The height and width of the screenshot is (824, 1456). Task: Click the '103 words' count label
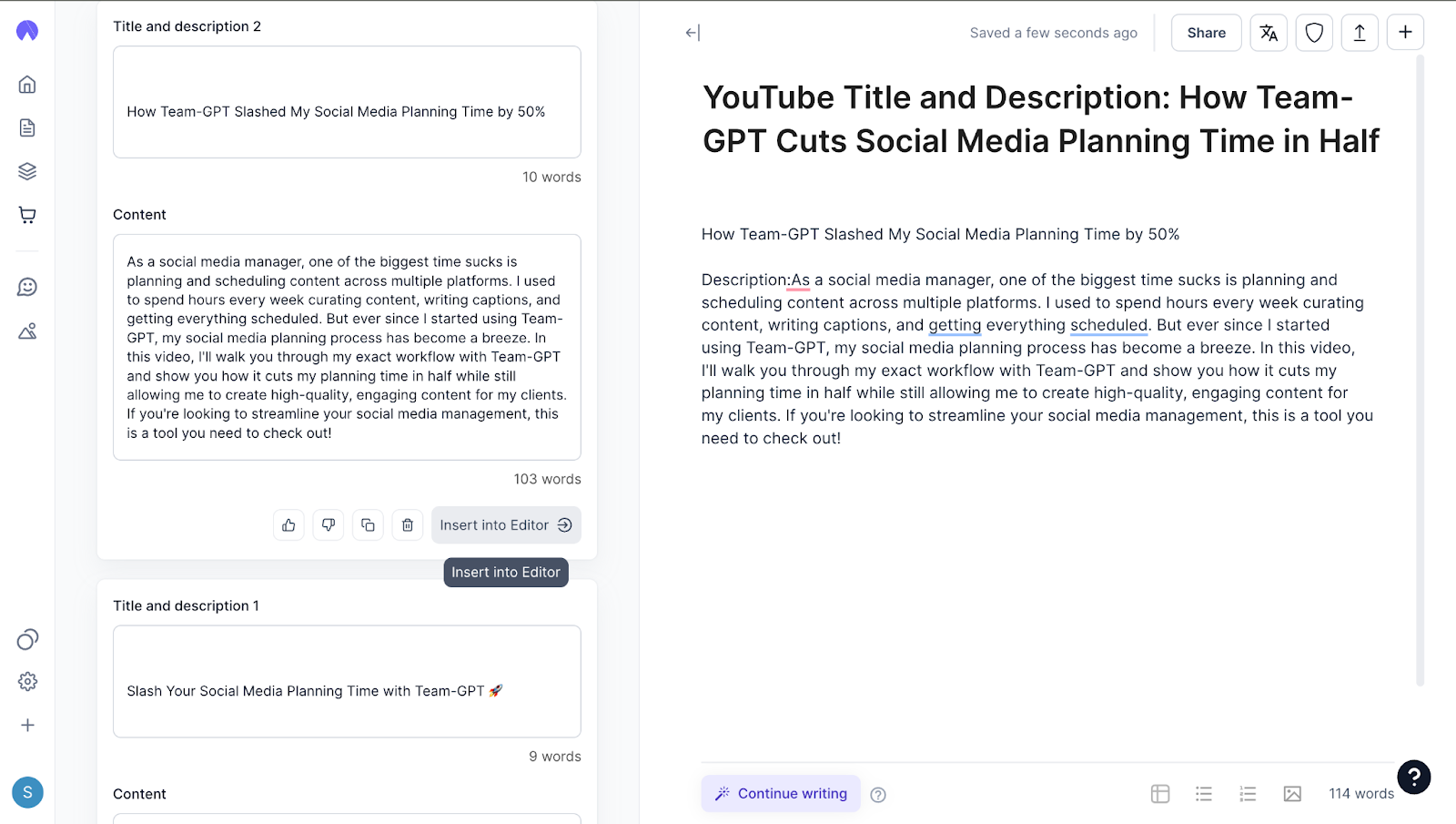tap(547, 479)
